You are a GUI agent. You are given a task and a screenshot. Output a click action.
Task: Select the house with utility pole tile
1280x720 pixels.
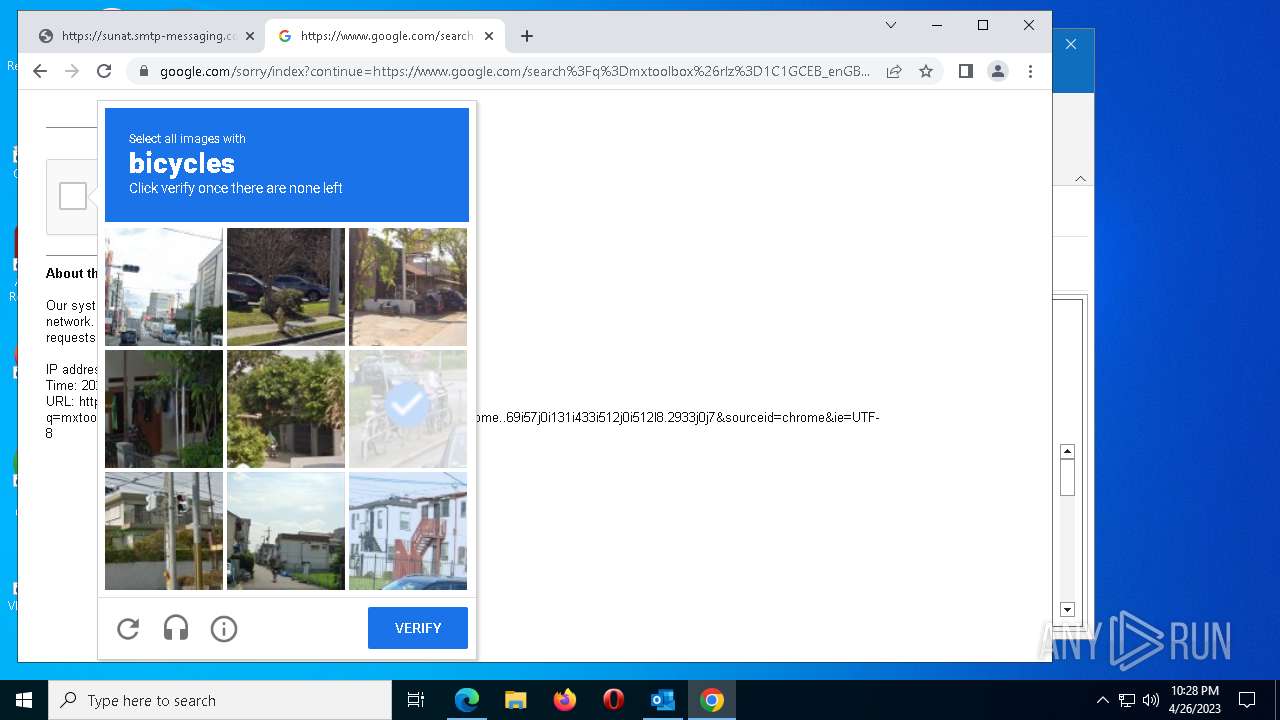coord(164,531)
